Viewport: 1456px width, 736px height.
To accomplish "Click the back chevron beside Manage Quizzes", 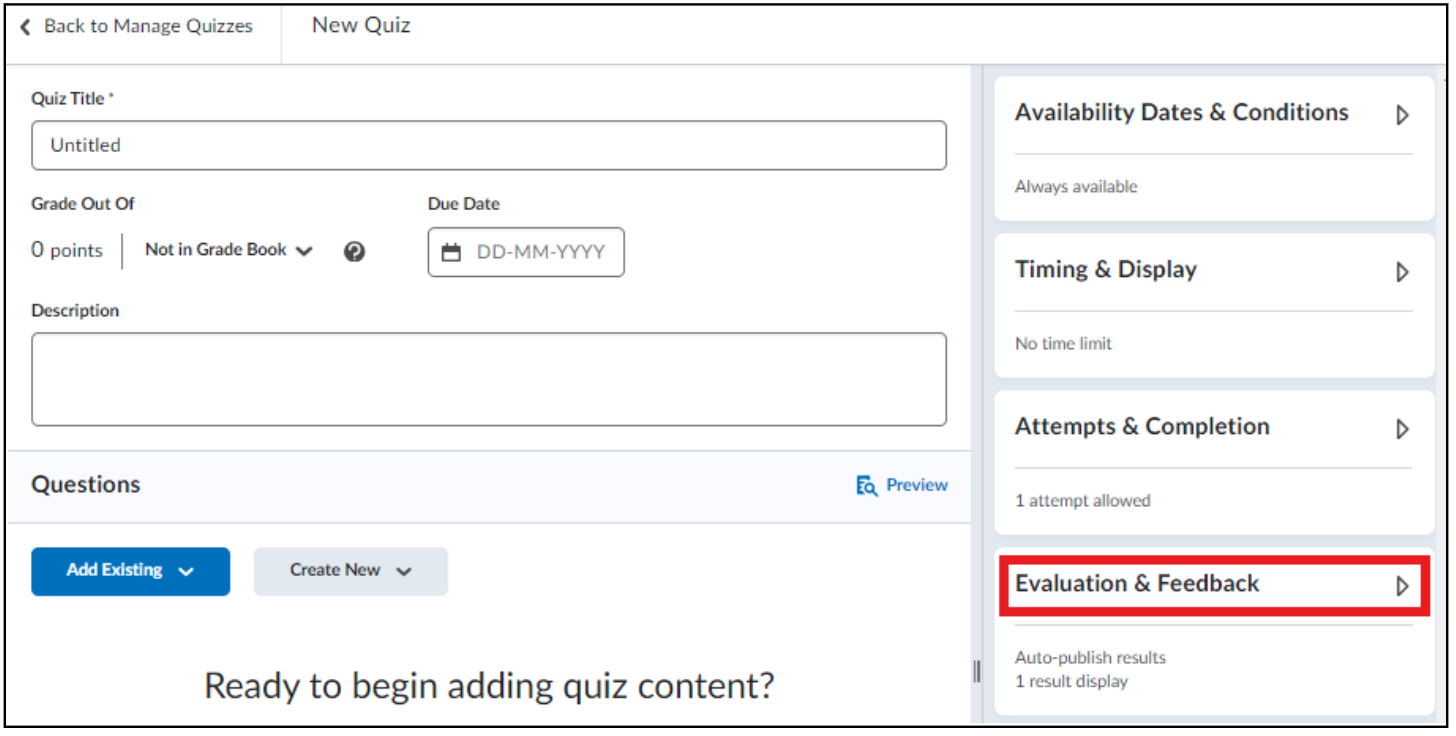I will pyautogui.click(x=26, y=27).
